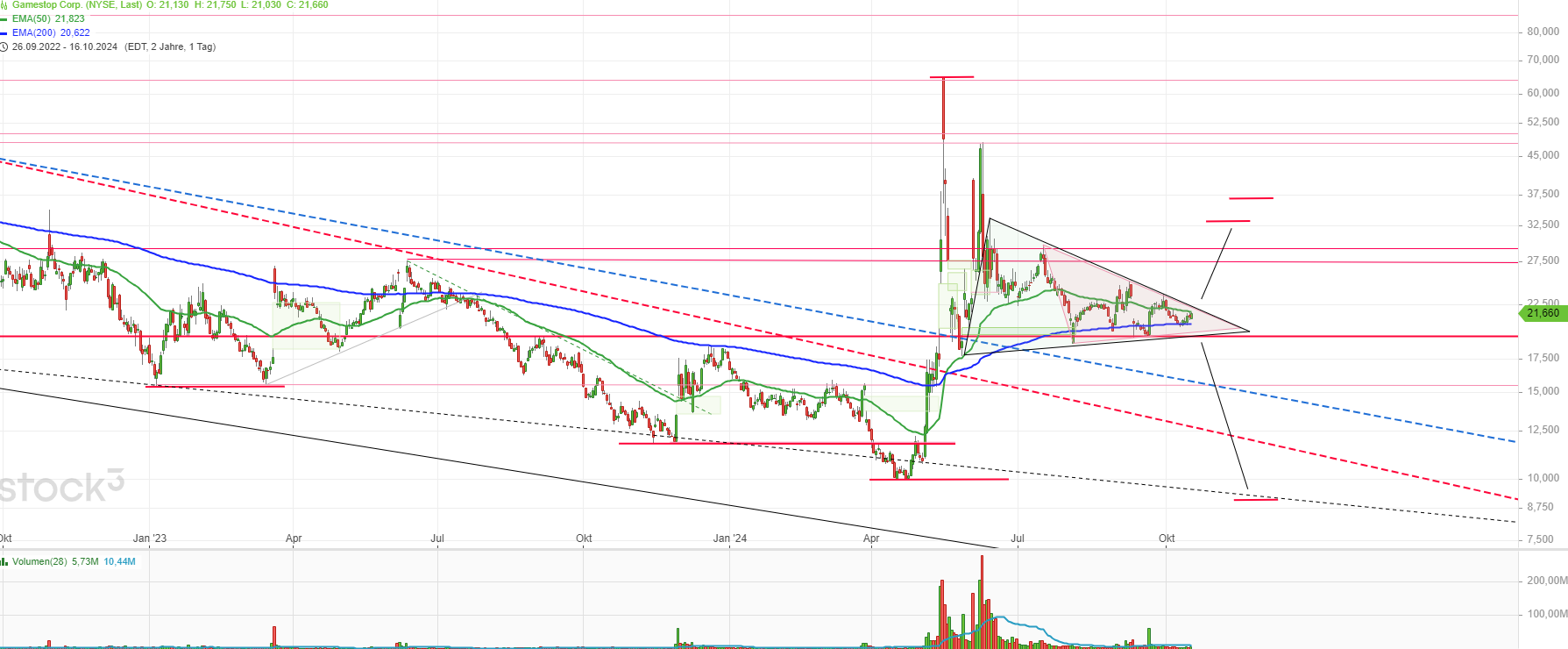Click the volume bars icon beside Volumen(28)

(4, 561)
